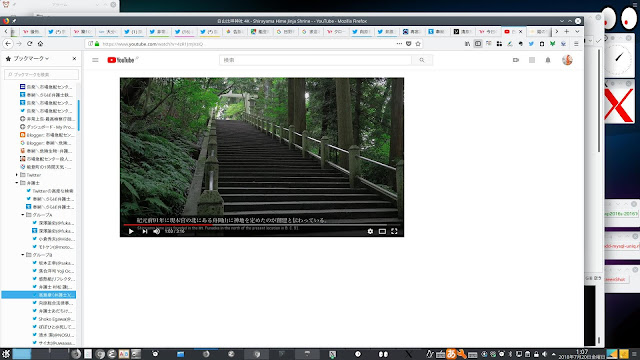Bookmark this page with the star icon
The image size is (640, 360).
[418, 44]
